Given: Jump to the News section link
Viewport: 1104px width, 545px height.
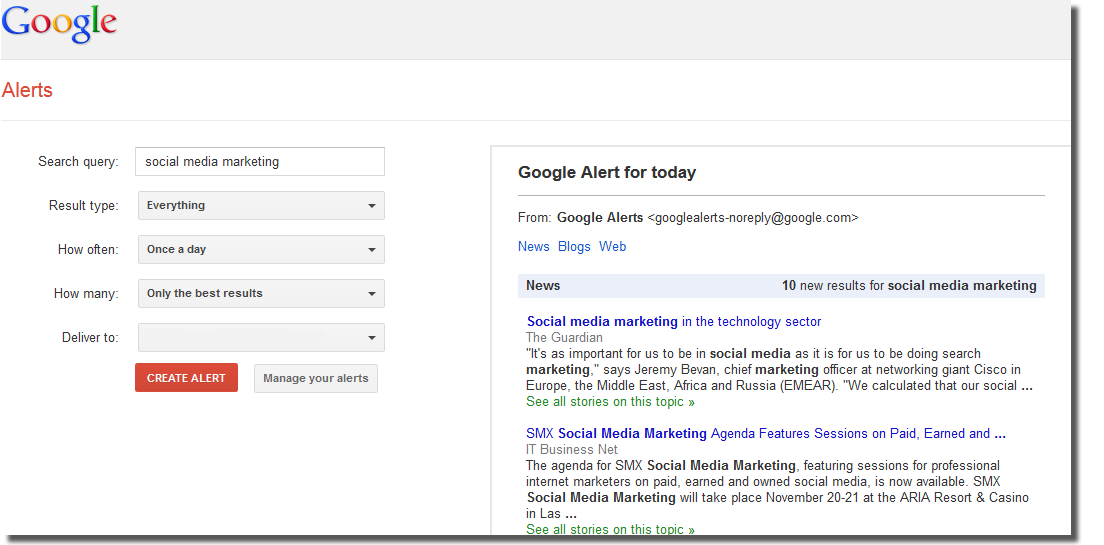Looking at the screenshot, I should point(533,246).
